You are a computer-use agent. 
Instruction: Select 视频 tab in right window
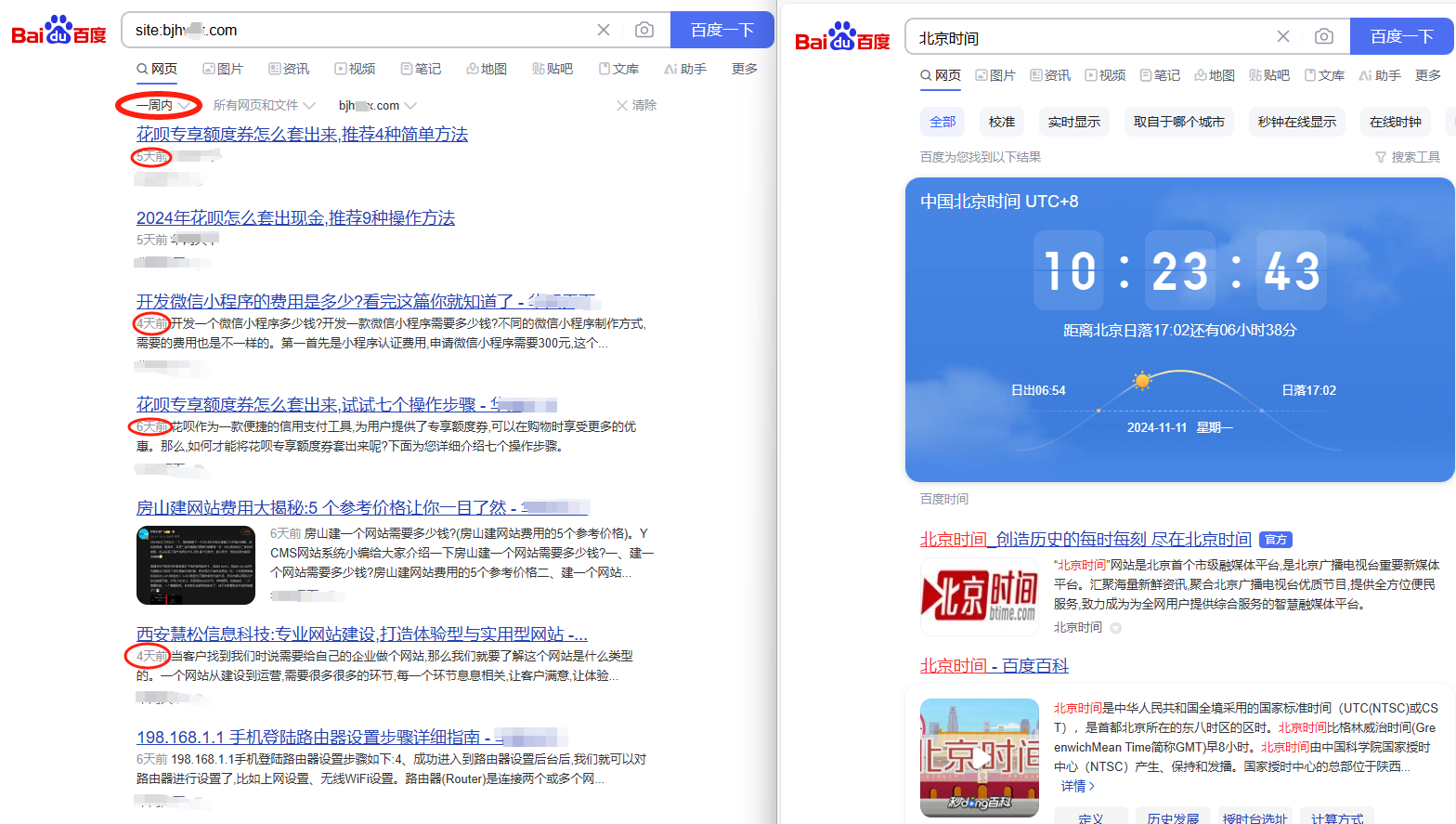(1105, 75)
